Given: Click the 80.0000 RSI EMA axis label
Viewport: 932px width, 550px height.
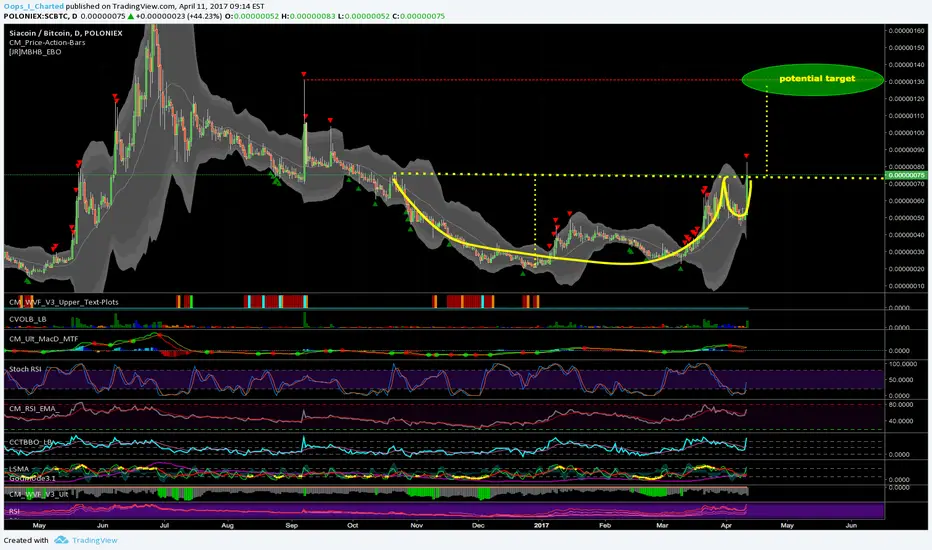Looking at the screenshot, I should click(x=900, y=405).
